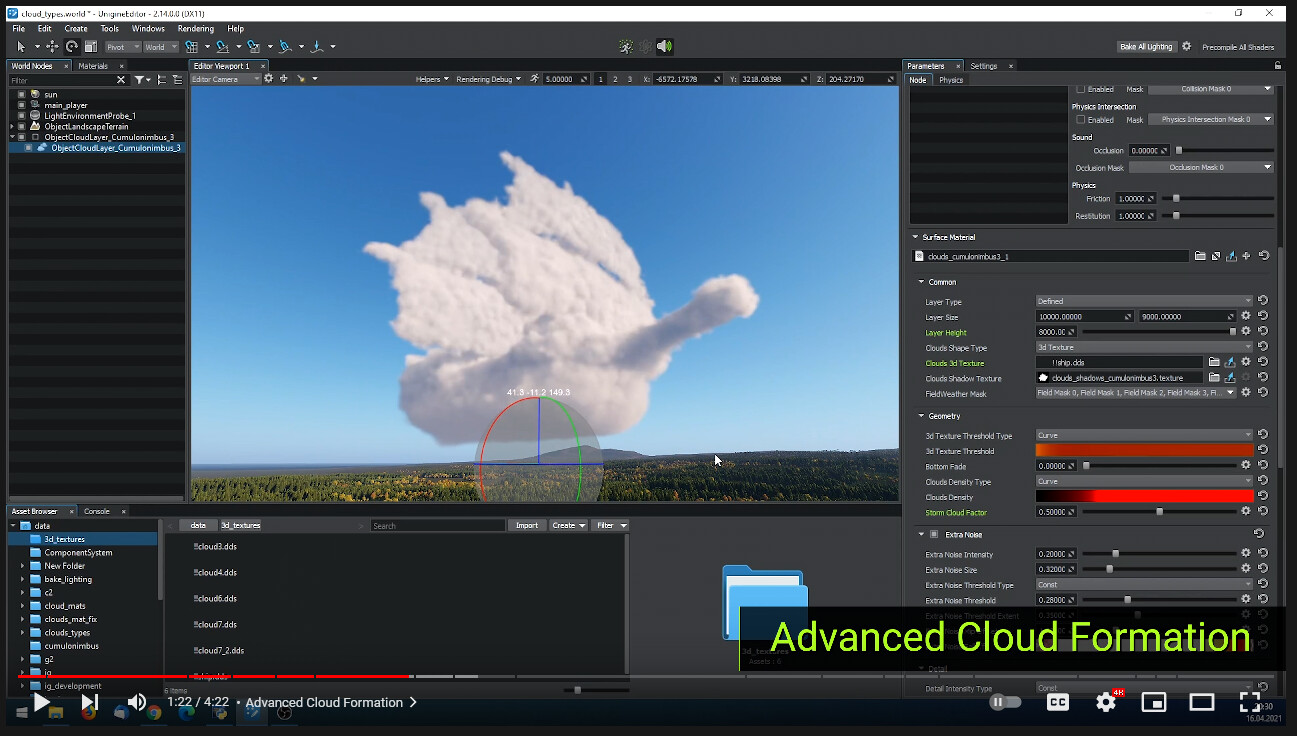Toggle YouTube closed captions CC icon
This screenshot has width=1297, height=736.
pyautogui.click(x=1058, y=702)
